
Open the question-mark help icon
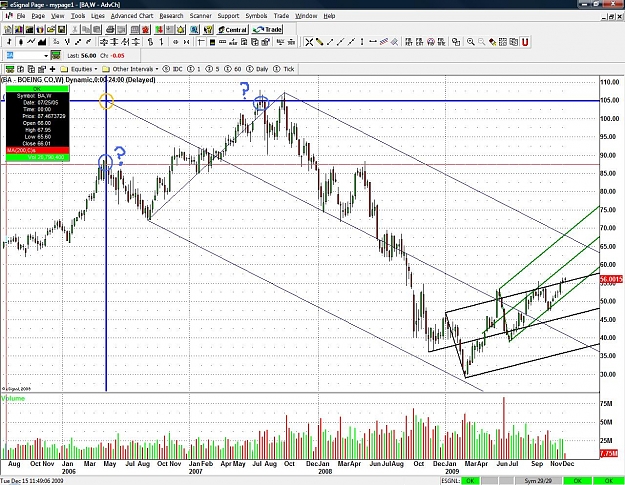(x=208, y=29)
